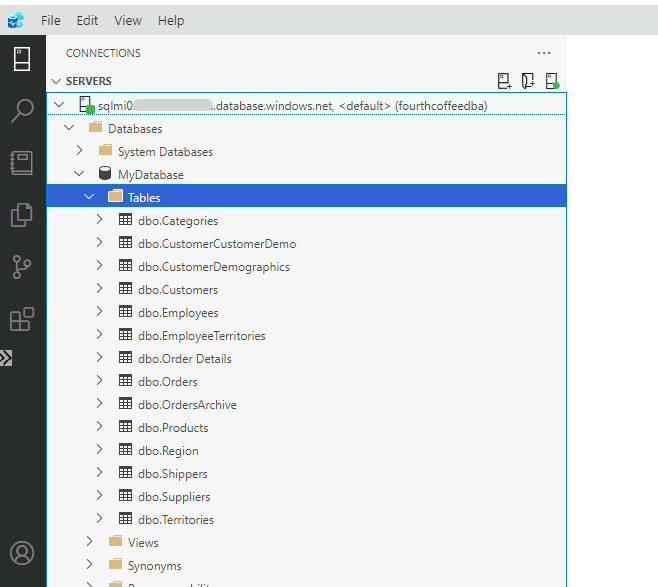Screen dimensions: 658x587
Task: Click the SERVERS section header label
Action: (x=89, y=81)
